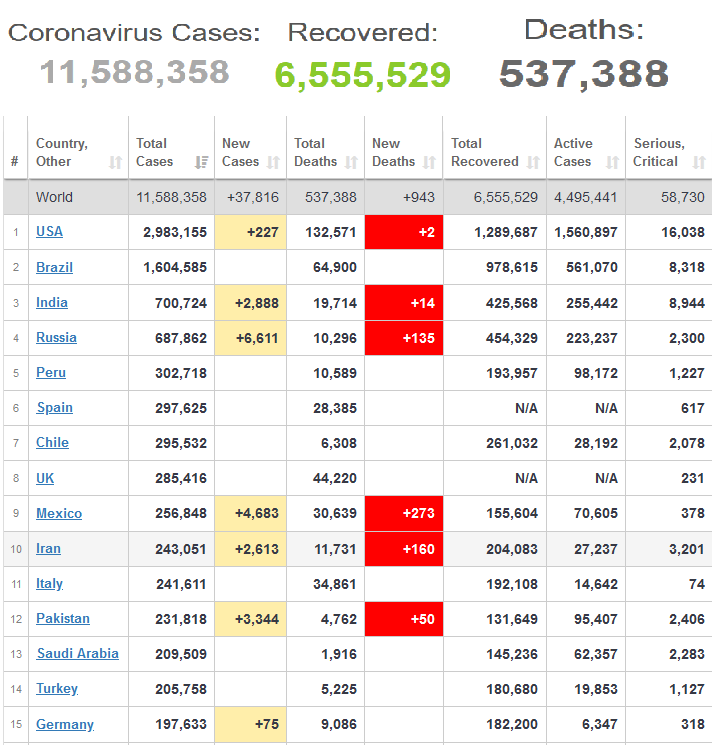Click the Total Recovered sort arrows
The height and width of the screenshot is (745, 712).
tap(533, 162)
